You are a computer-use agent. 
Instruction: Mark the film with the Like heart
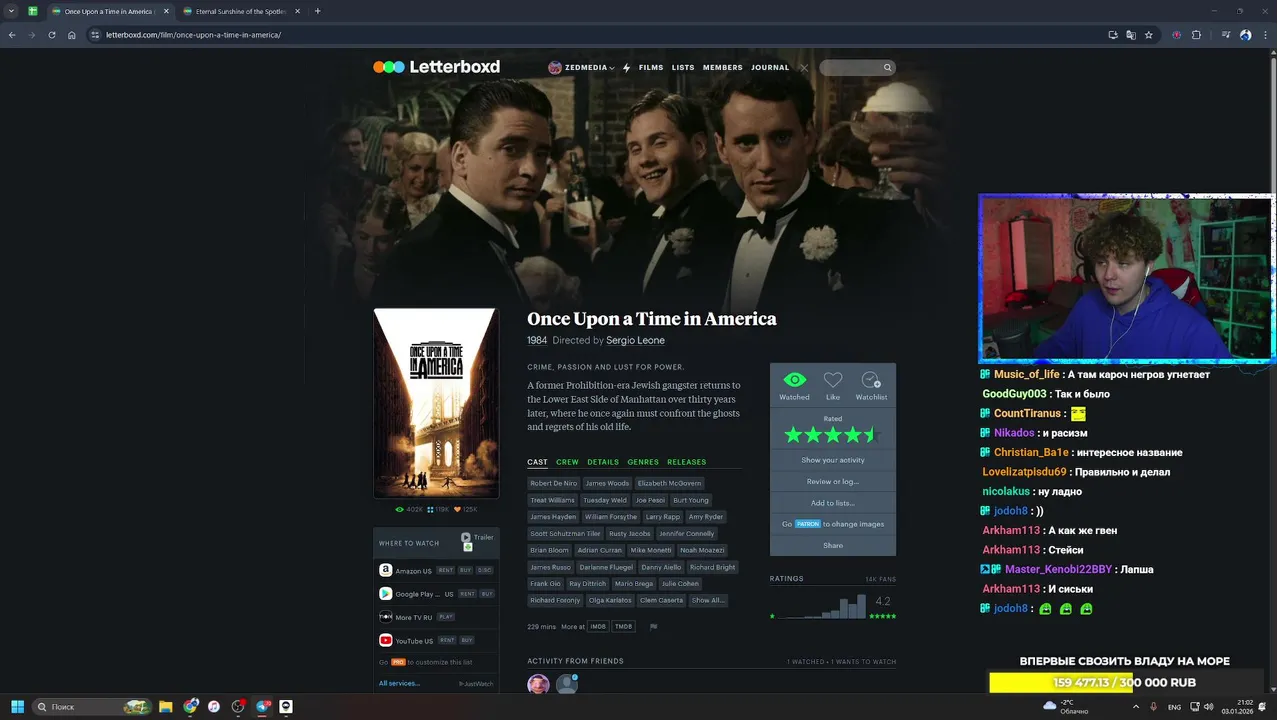pos(833,380)
